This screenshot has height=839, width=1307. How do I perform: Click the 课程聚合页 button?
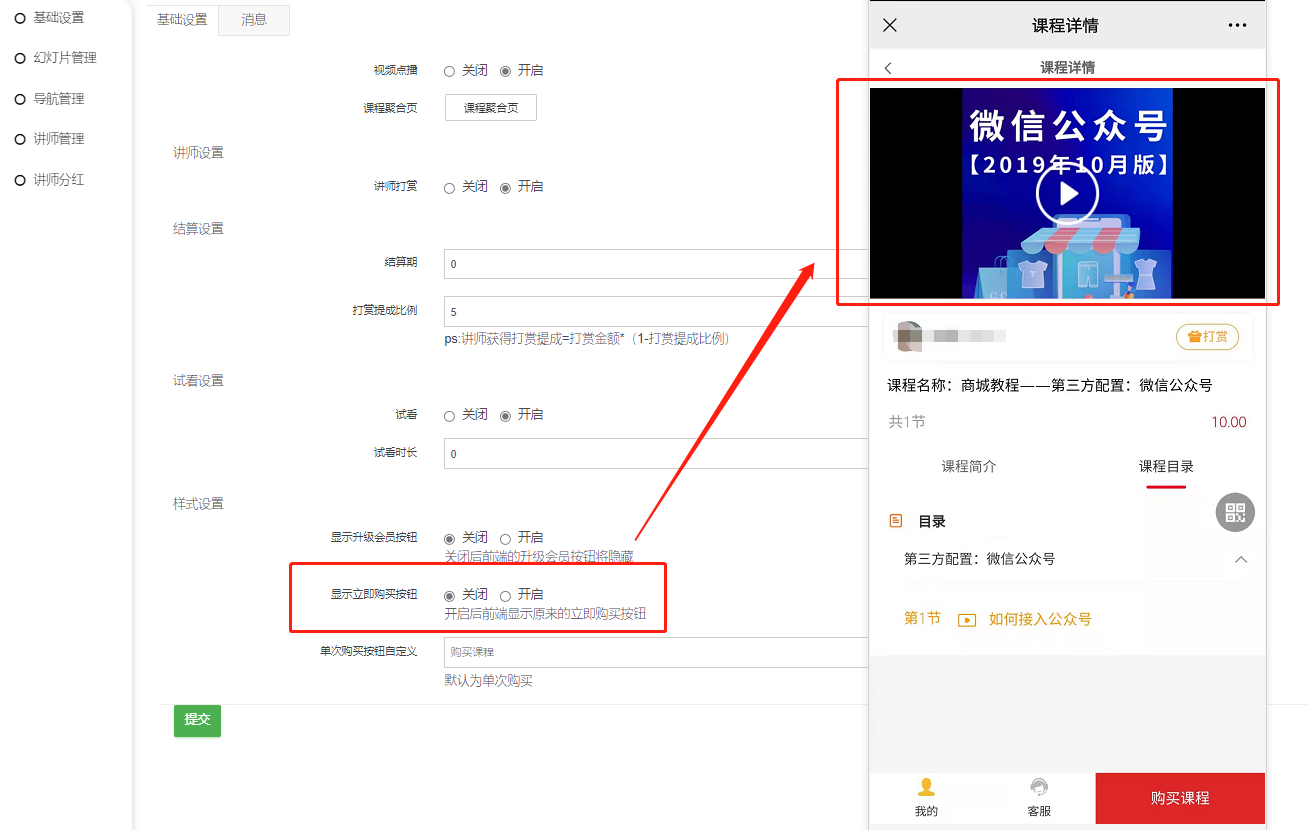click(490, 108)
